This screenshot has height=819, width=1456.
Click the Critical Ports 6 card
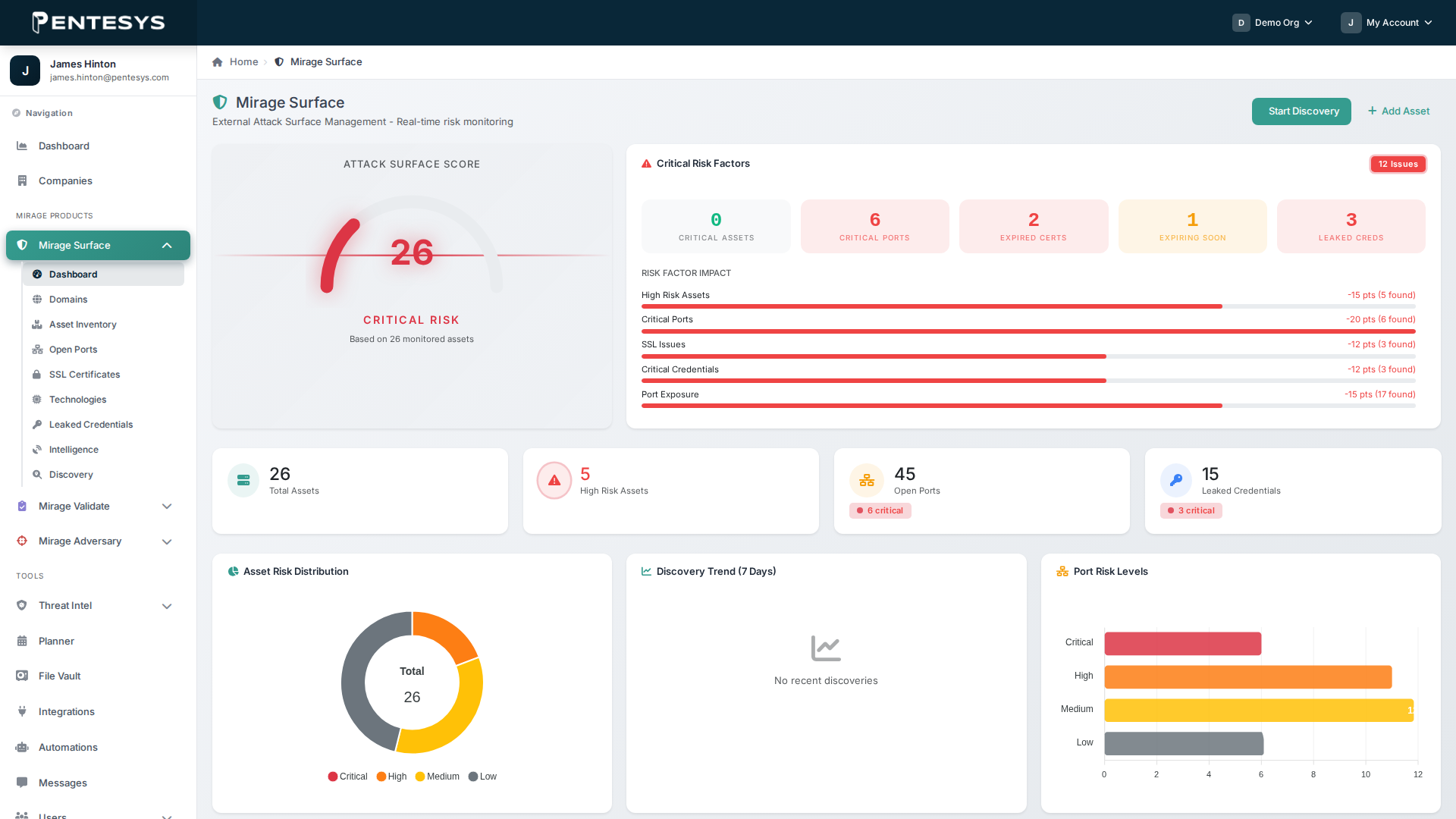(x=874, y=226)
